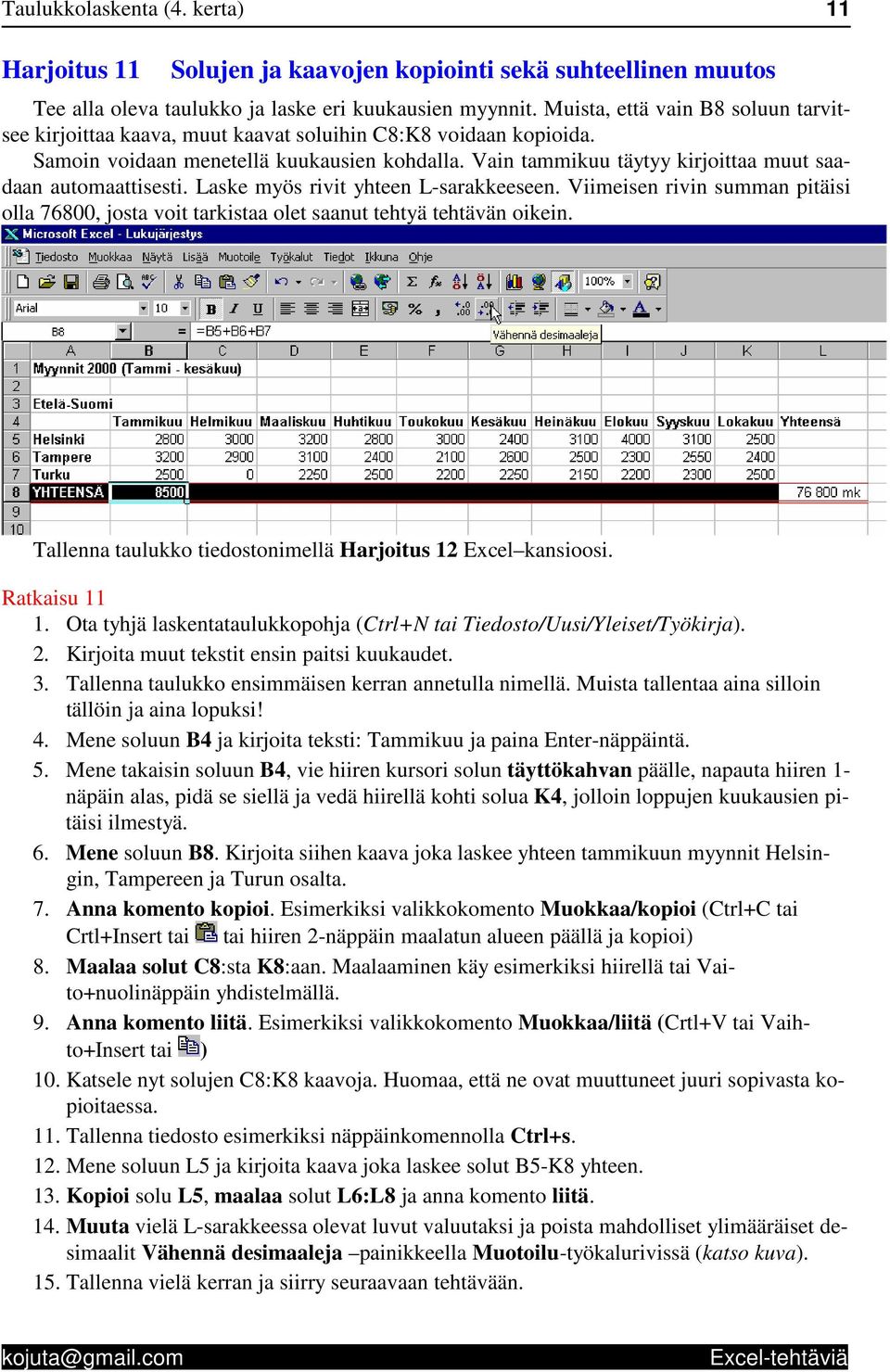Viewport: 890px width, 1372px height.
Task: Click the Increase Decimal icon
Action: 463,309
